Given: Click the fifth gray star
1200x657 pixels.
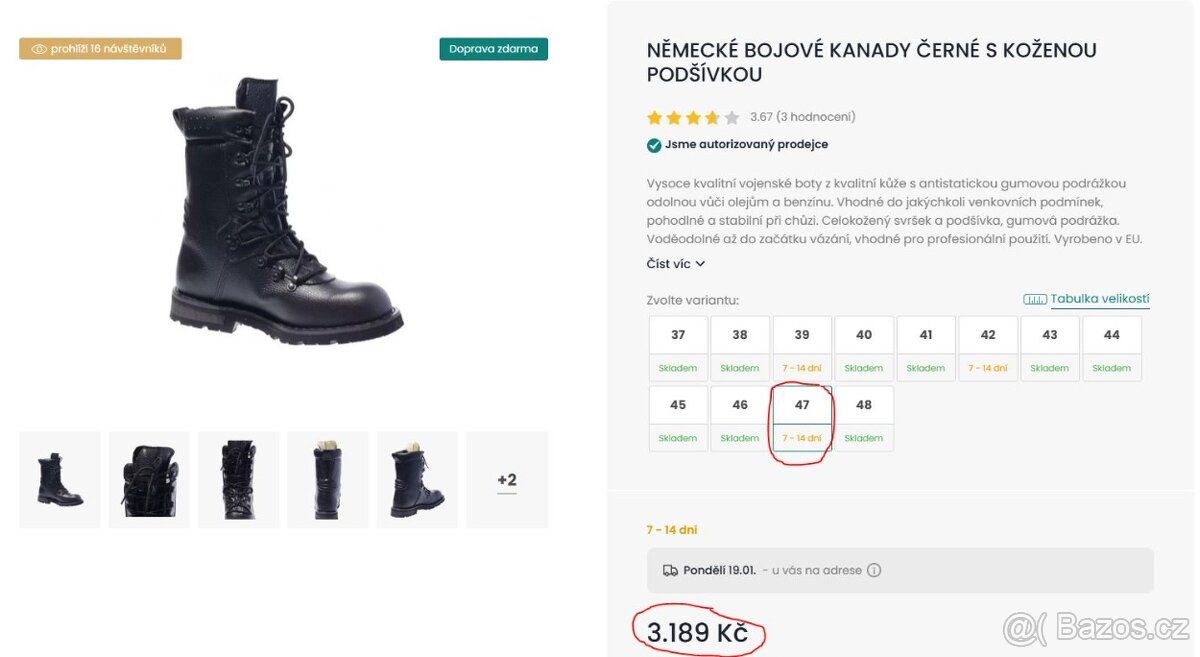Looking at the screenshot, I should point(733,117).
